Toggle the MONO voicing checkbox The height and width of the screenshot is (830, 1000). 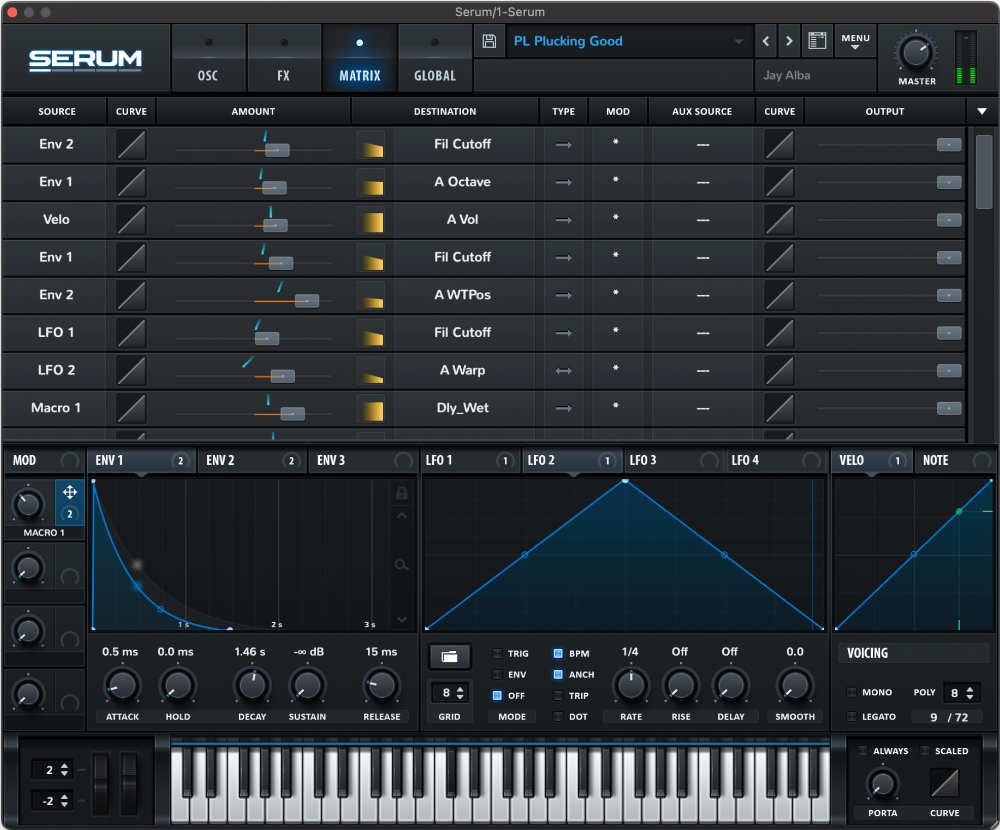point(851,692)
